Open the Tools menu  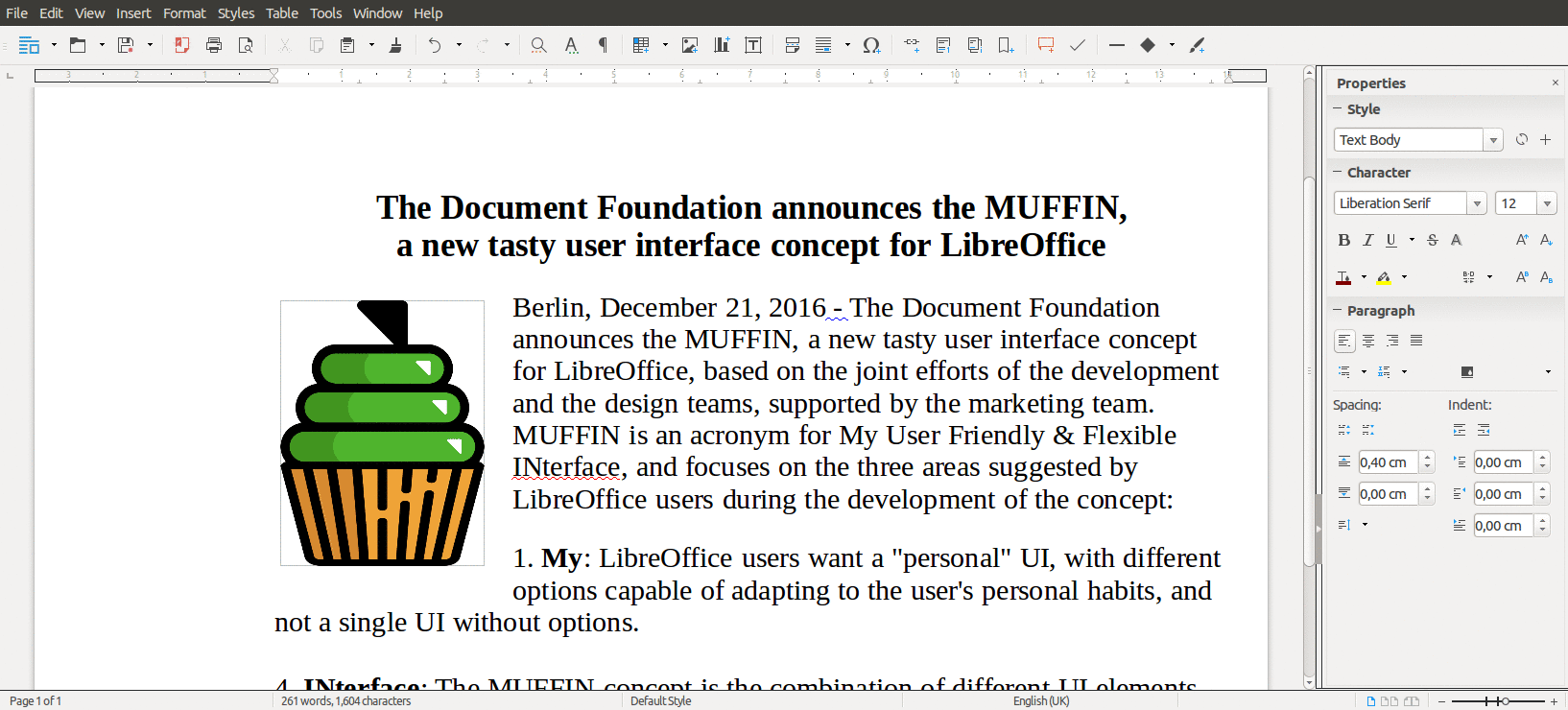tap(325, 13)
